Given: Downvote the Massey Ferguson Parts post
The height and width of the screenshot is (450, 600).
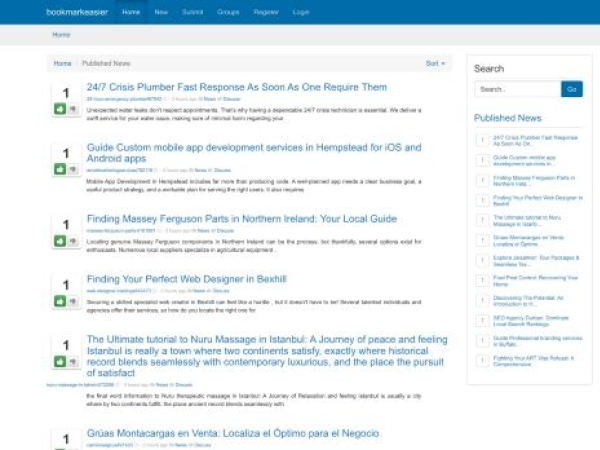Looking at the screenshot, I should coord(73,241).
